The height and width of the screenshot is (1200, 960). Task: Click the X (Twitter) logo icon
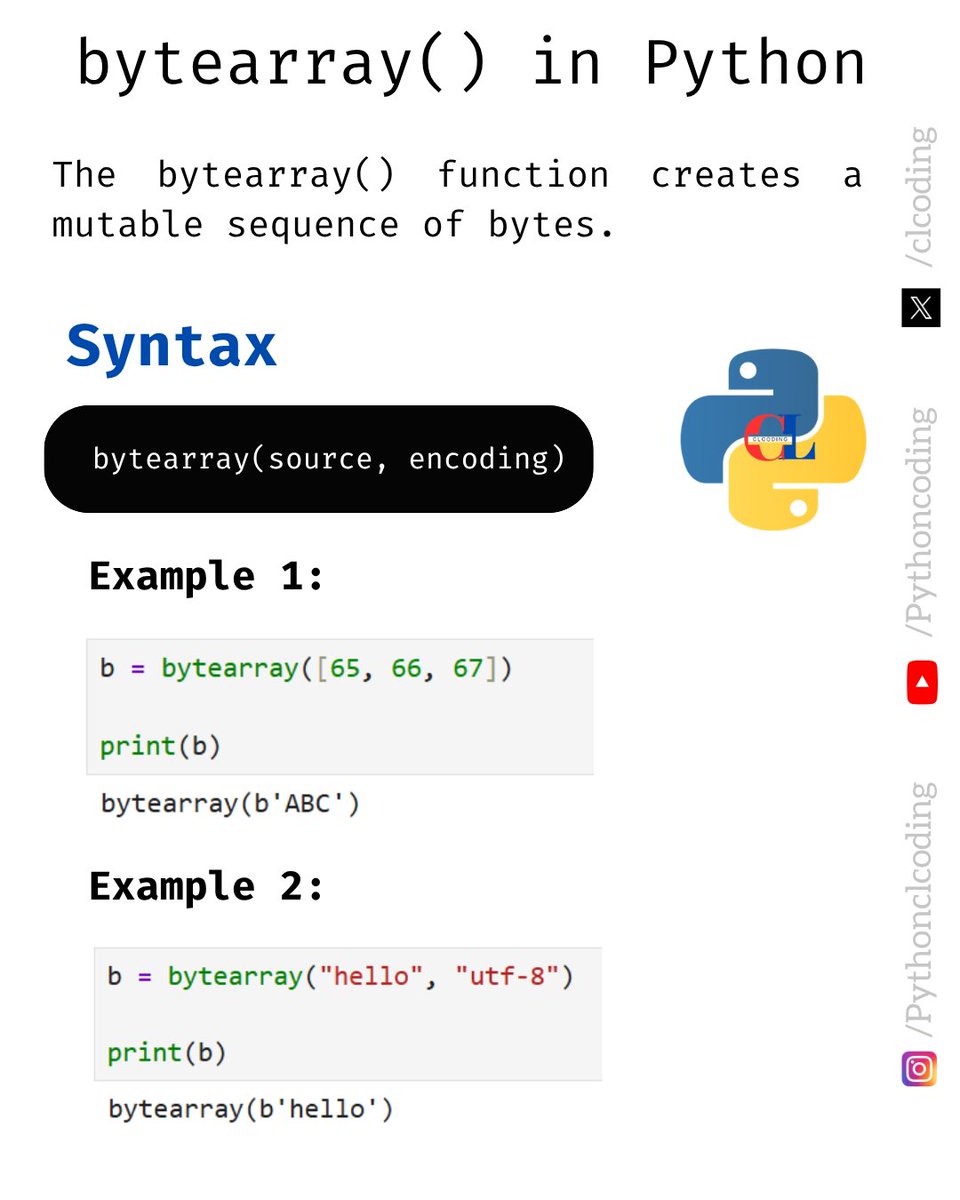(x=921, y=308)
